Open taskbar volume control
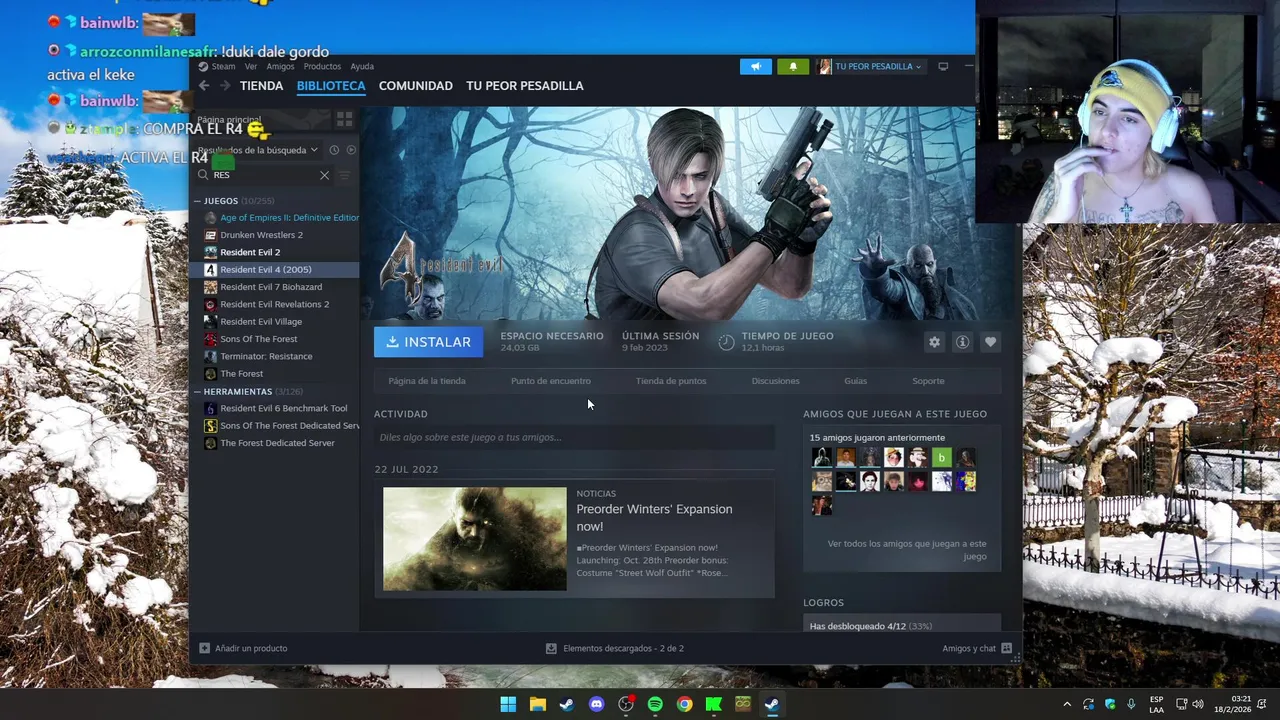 click(1198, 704)
